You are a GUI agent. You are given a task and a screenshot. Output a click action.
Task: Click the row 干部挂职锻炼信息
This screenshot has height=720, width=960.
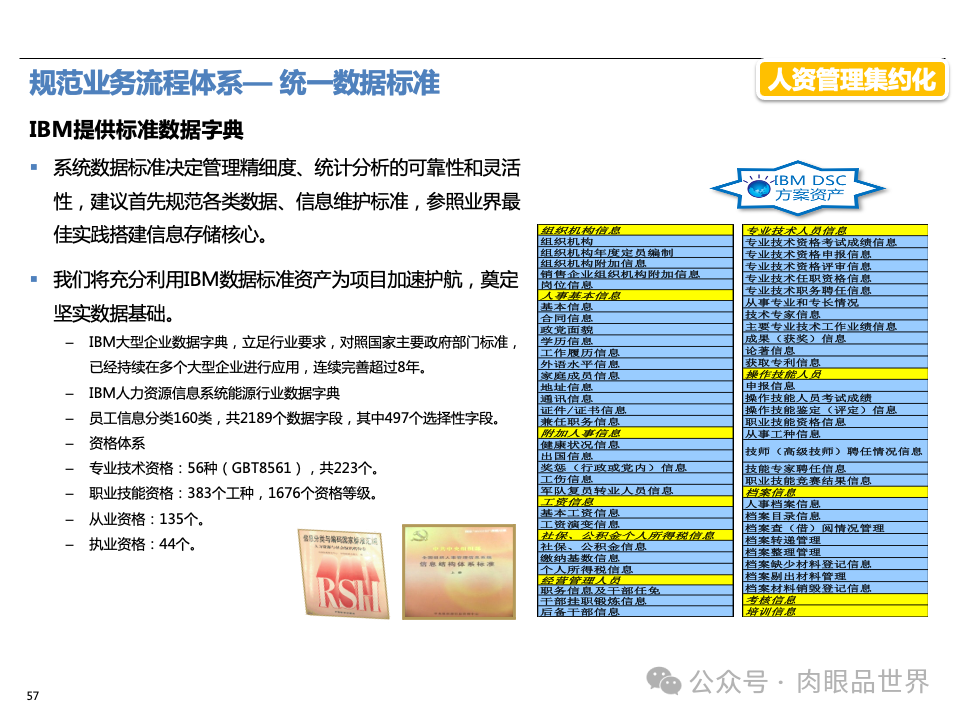click(x=635, y=601)
